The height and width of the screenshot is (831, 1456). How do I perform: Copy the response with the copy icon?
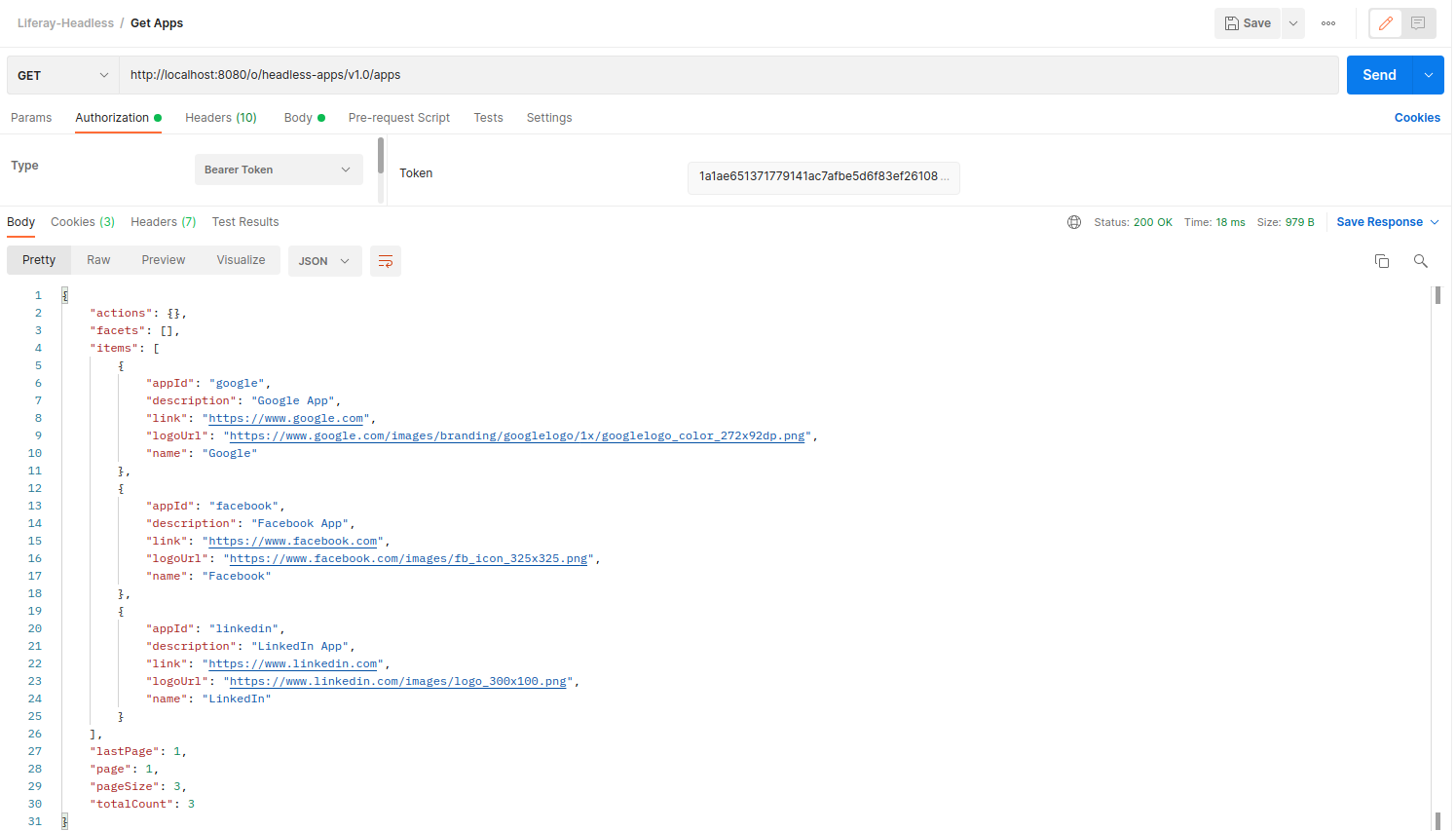pos(1381,261)
